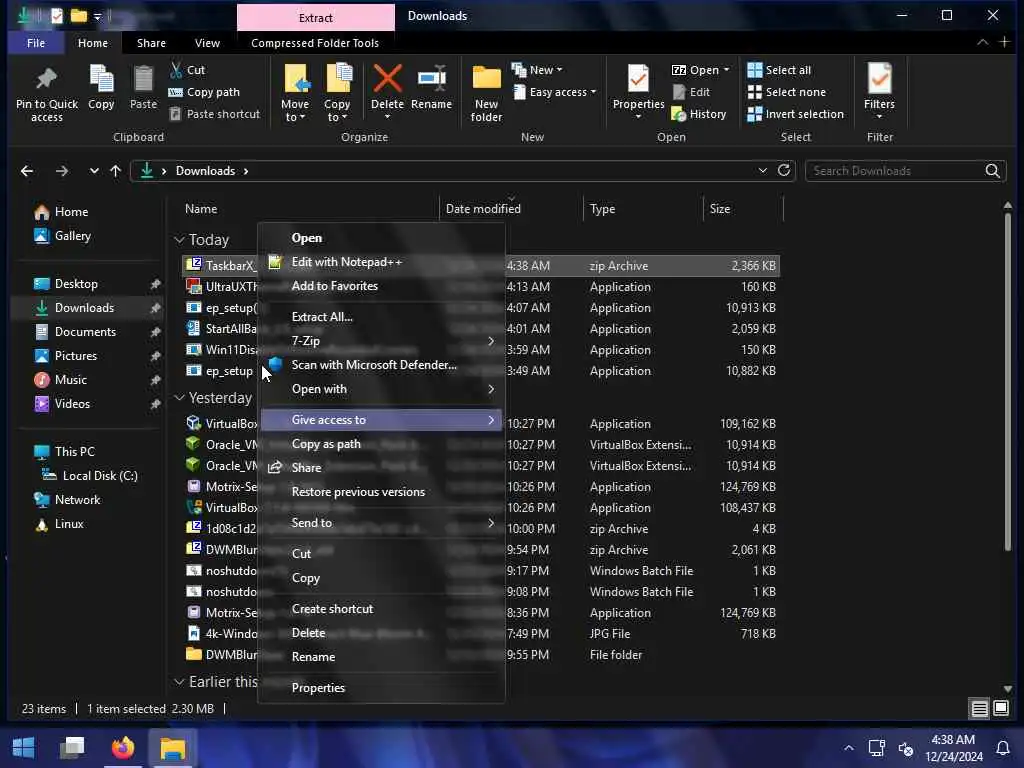The height and width of the screenshot is (768, 1024).
Task: Open the Move to dropdown
Action: 295,110
